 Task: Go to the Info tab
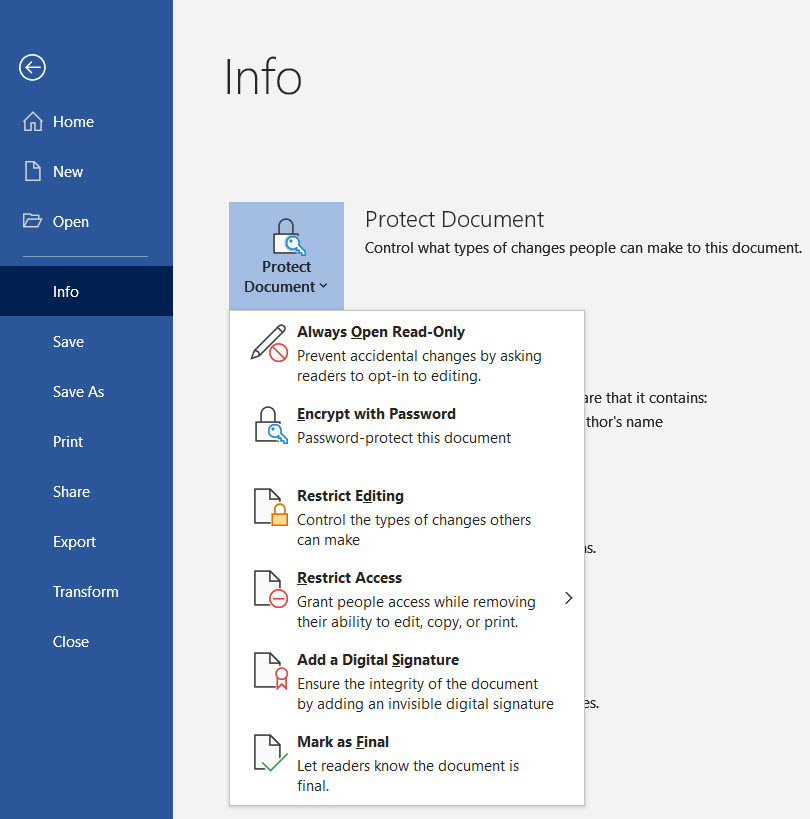coord(86,291)
